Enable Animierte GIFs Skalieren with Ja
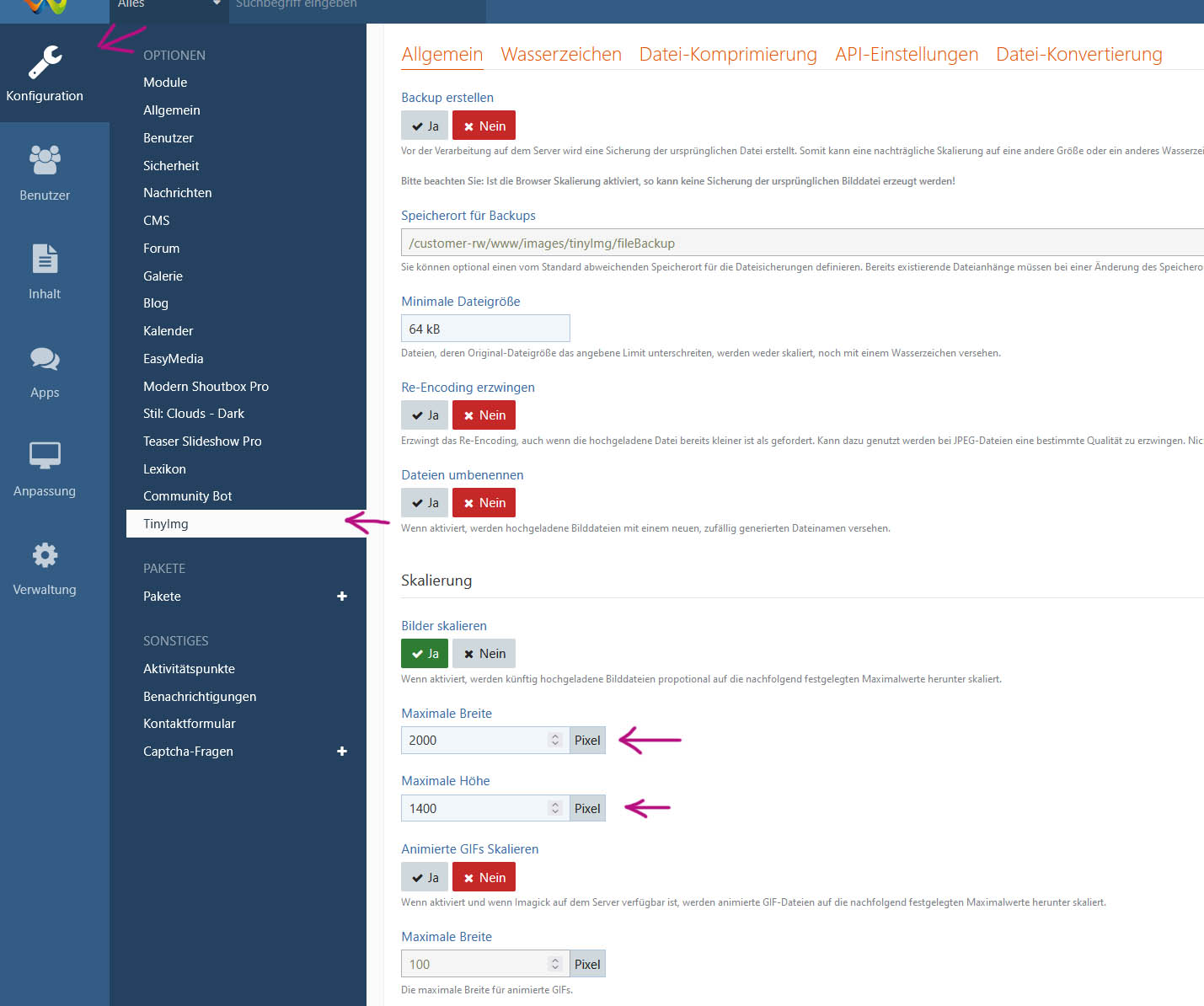 (425, 878)
